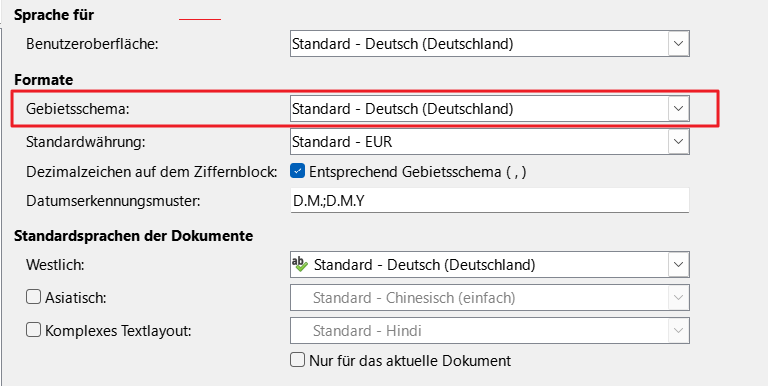Expand the Gebietsschema dropdown arrow
Viewport: 768px width, 386px height.
point(678,108)
